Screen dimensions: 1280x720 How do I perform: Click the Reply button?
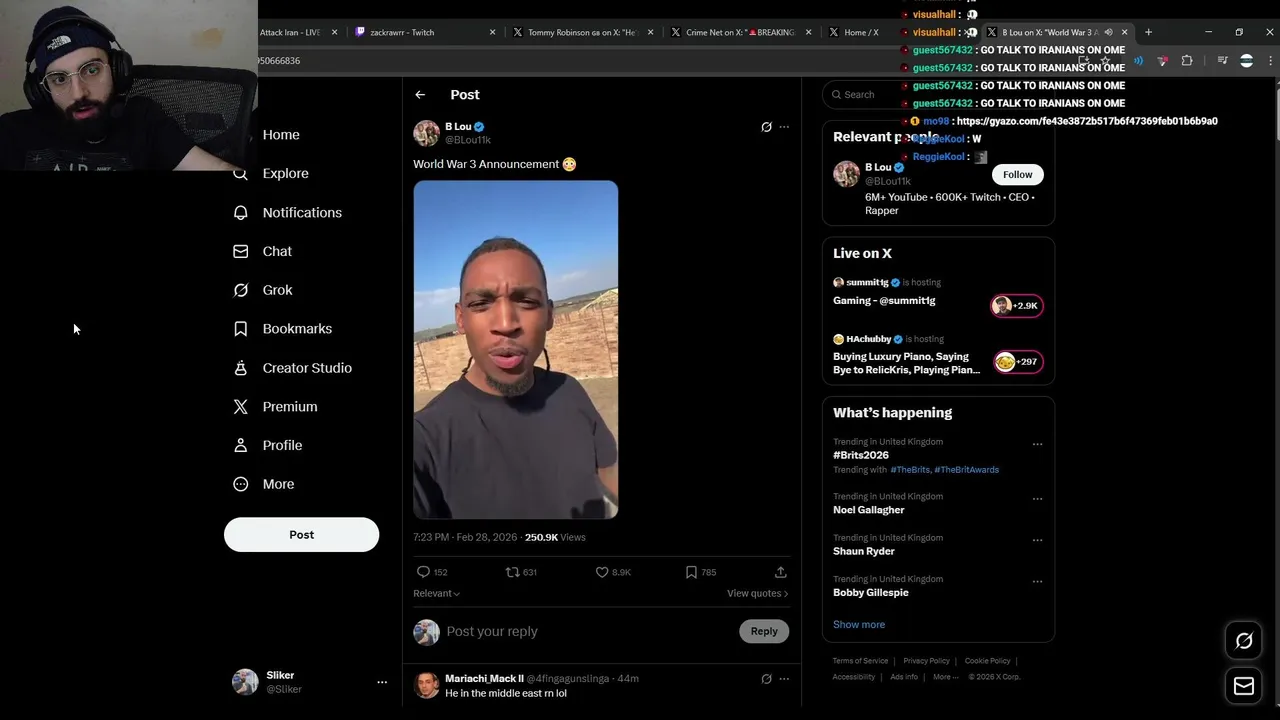click(764, 631)
